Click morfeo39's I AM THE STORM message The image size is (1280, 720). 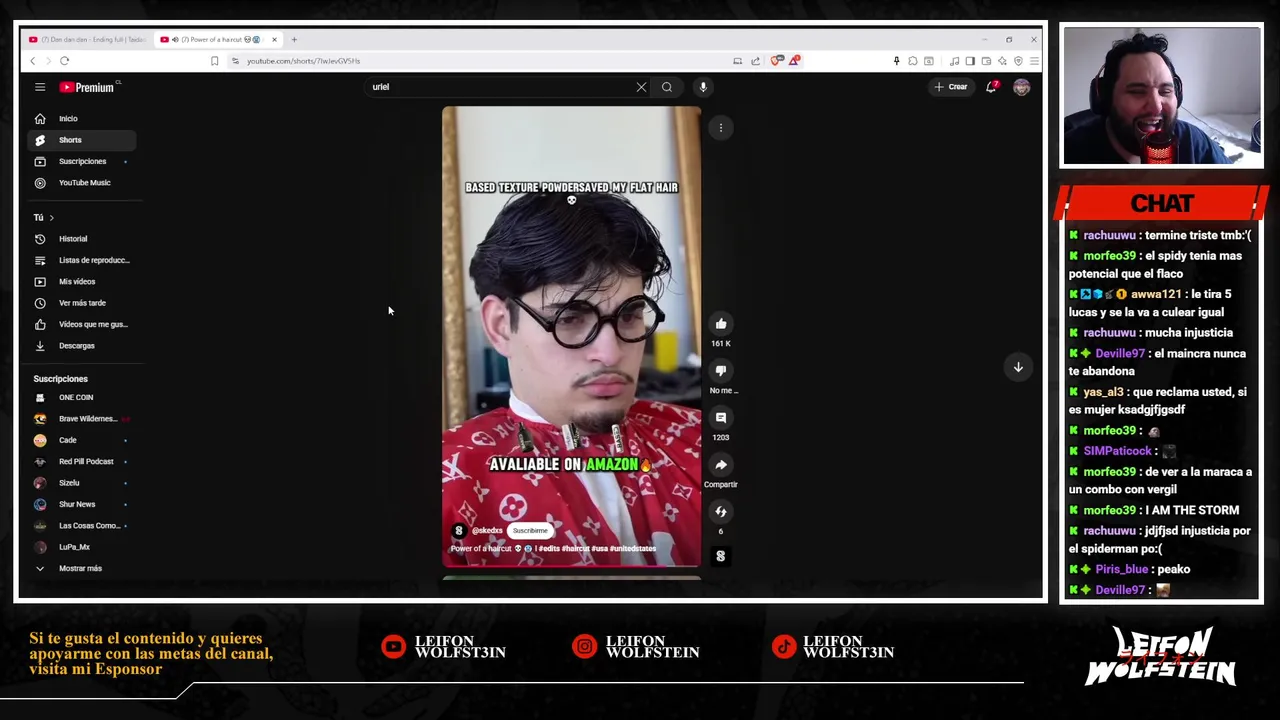tap(1153, 510)
